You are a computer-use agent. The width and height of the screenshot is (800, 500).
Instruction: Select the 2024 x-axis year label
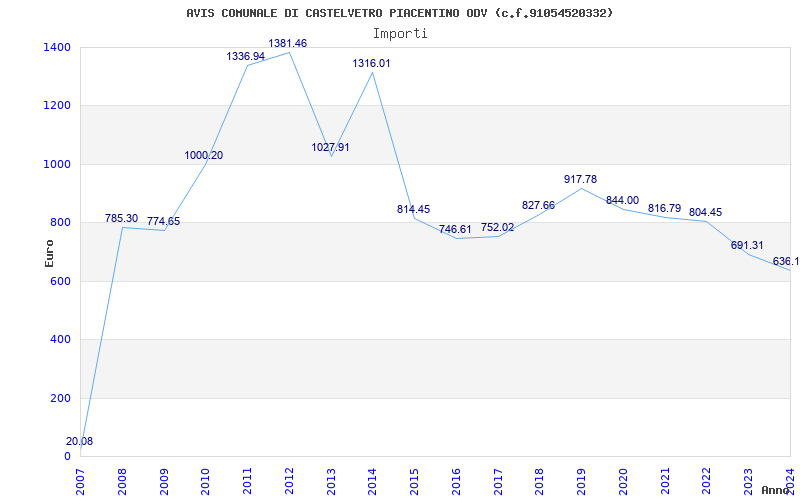790,481
